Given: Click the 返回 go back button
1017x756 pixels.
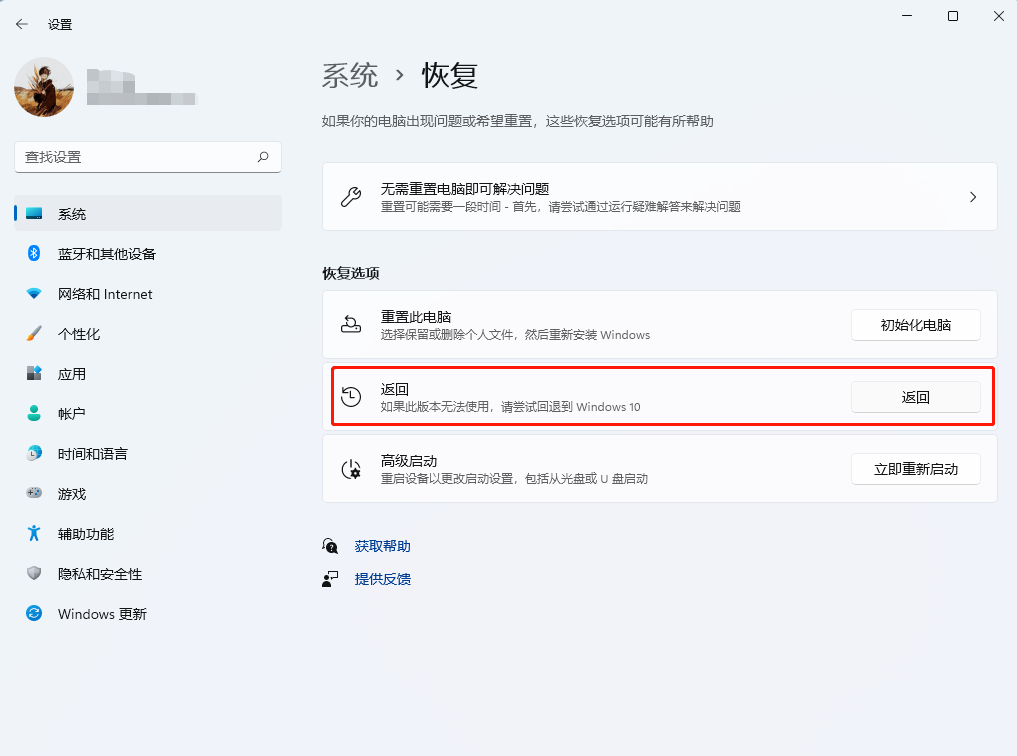Looking at the screenshot, I should (915, 397).
